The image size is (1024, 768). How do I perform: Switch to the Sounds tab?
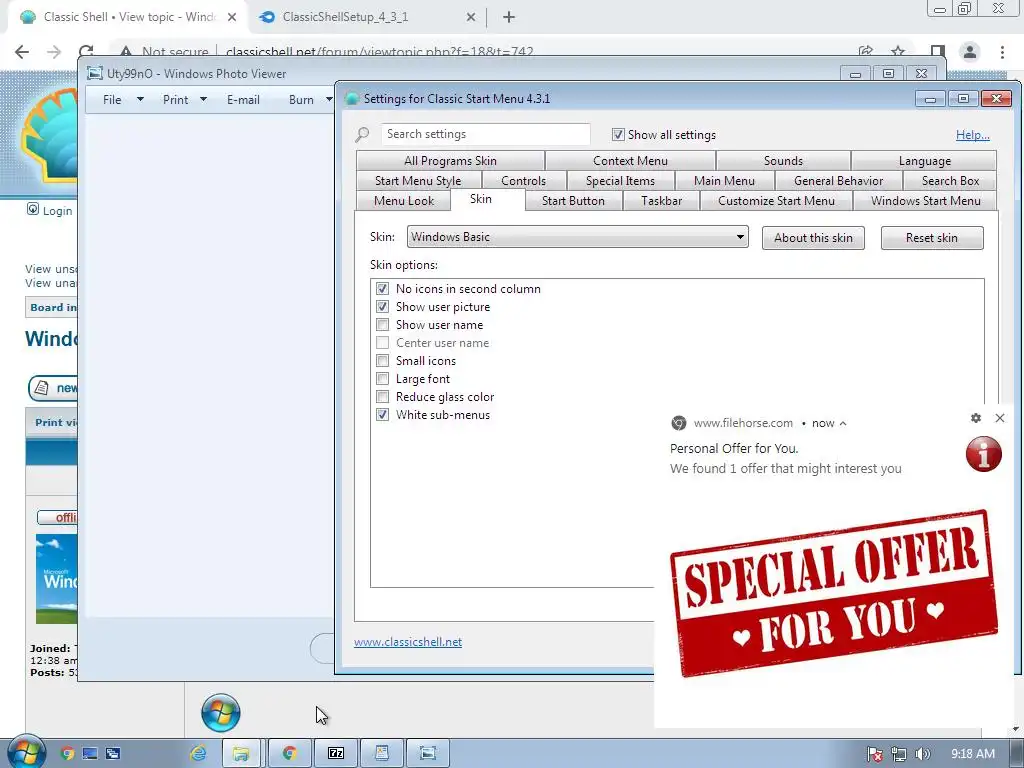[783, 161]
